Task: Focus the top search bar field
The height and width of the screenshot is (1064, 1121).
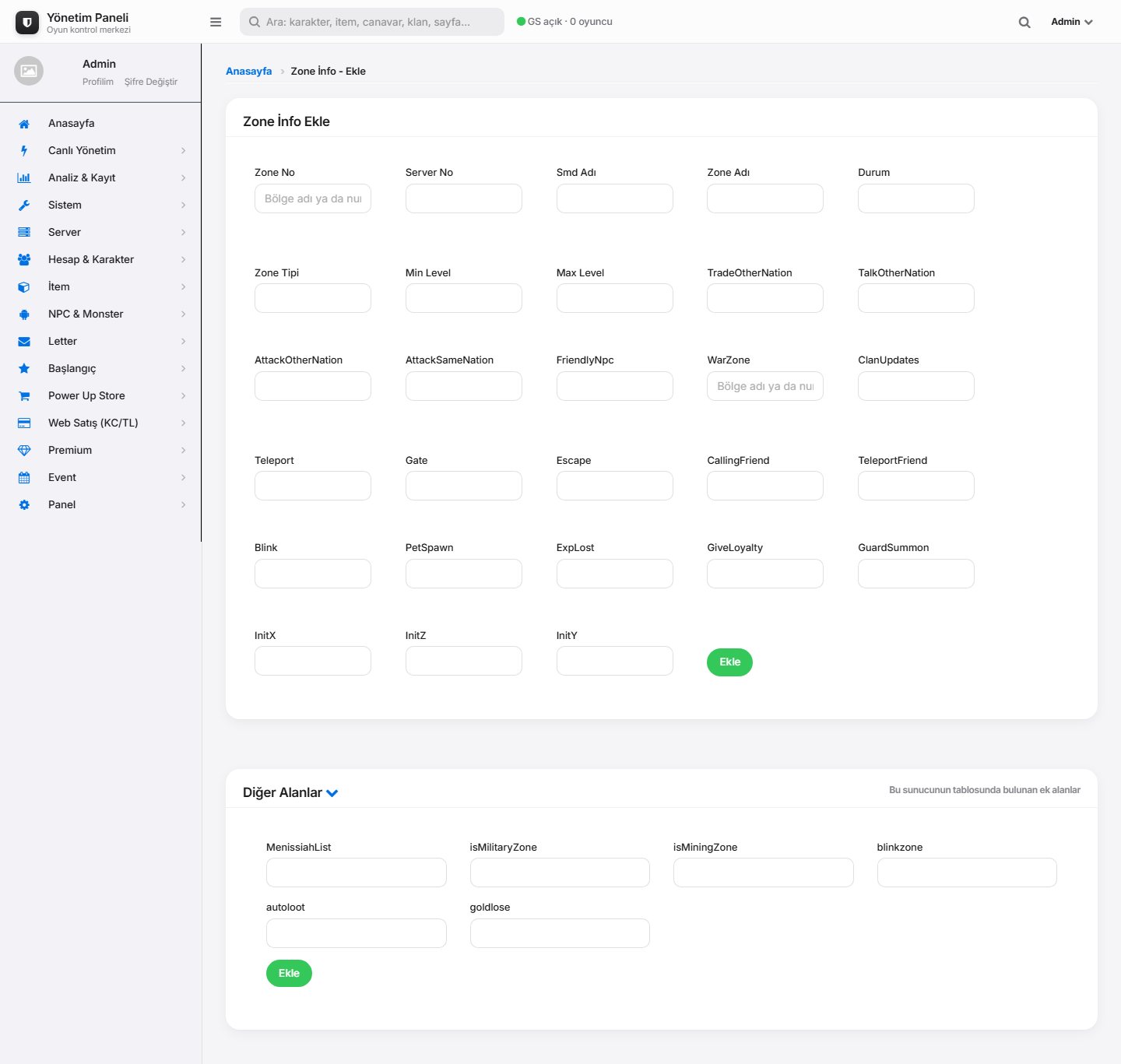Action: pos(372,22)
